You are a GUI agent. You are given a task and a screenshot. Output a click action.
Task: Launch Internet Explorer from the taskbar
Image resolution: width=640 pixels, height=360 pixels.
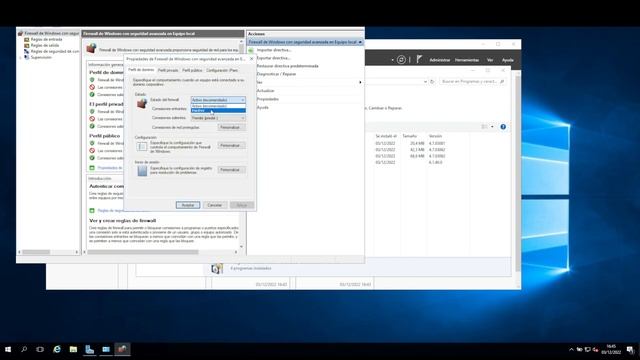(57, 349)
